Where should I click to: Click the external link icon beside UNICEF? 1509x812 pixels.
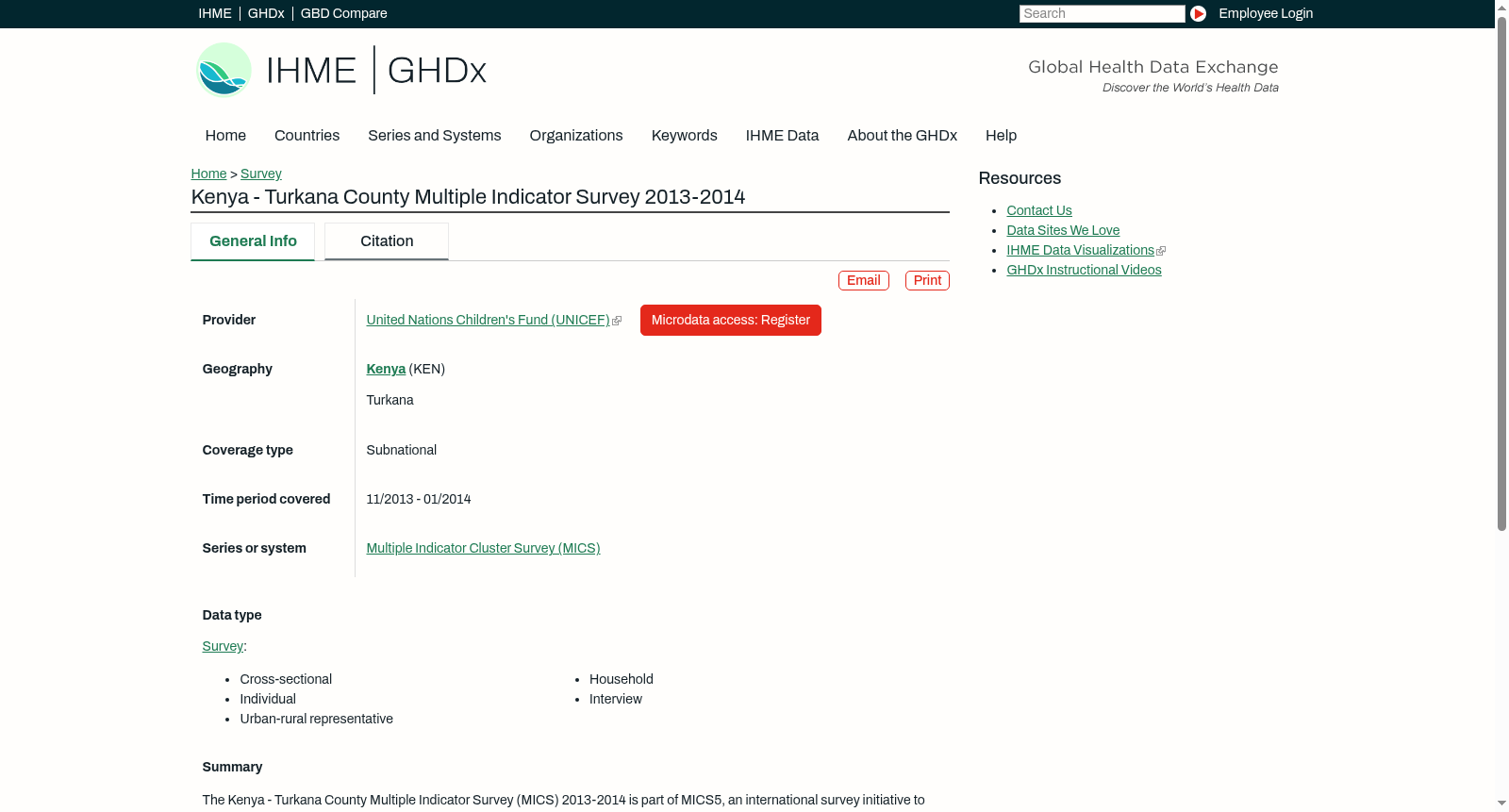pyautogui.click(x=617, y=321)
